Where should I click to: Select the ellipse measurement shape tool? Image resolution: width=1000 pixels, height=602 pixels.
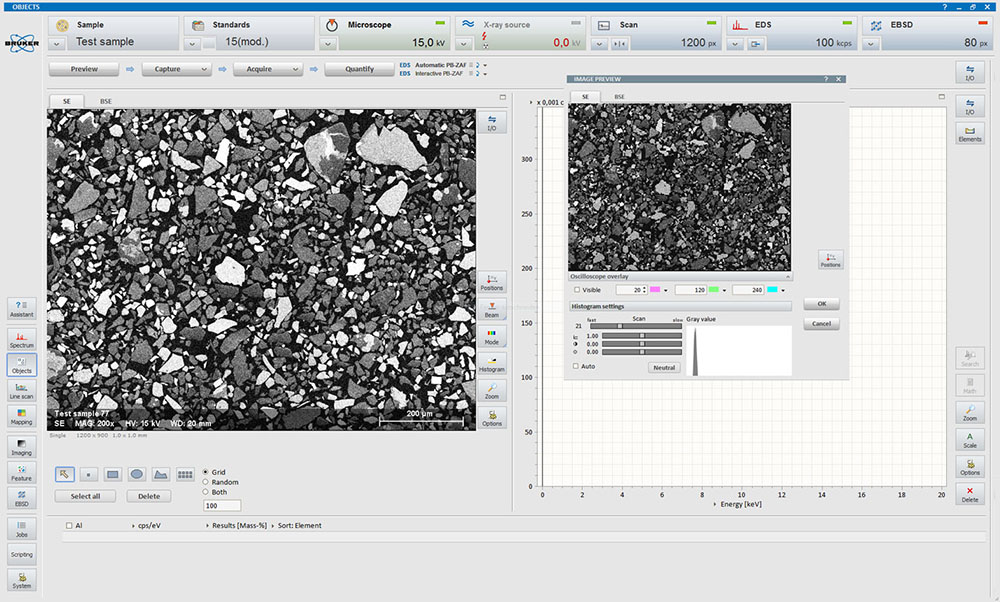138,474
